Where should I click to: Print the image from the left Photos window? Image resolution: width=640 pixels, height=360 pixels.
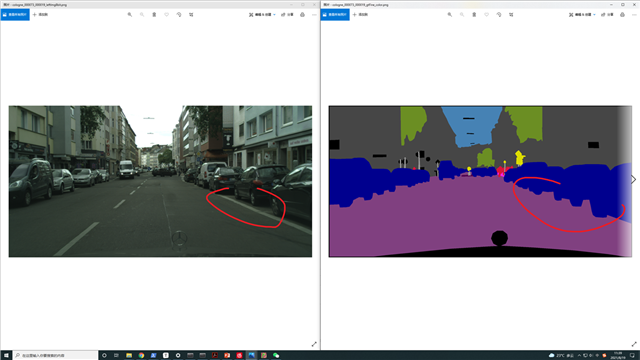click(302, 15)
